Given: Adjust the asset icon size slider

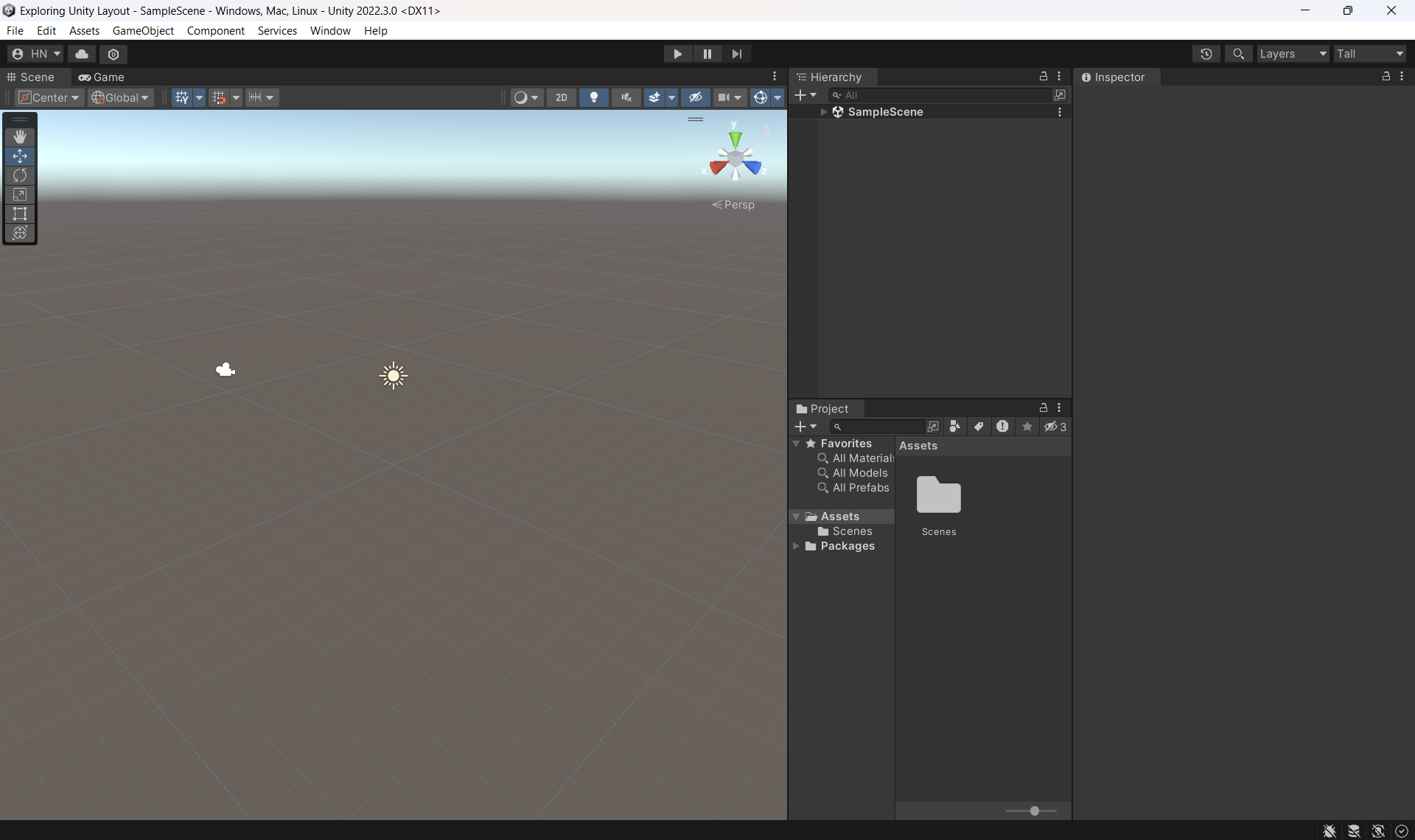Looking at the screenshot, I should pos(1034,811).
